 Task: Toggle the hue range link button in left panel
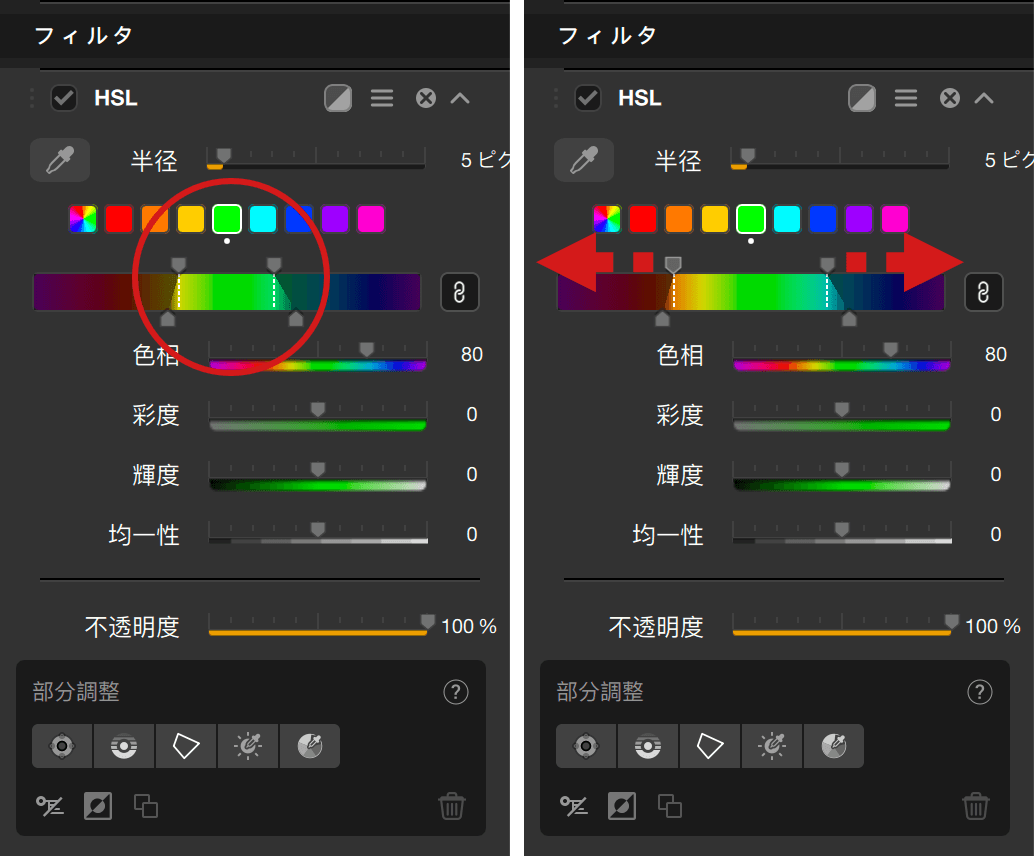[x=460, y=291]
